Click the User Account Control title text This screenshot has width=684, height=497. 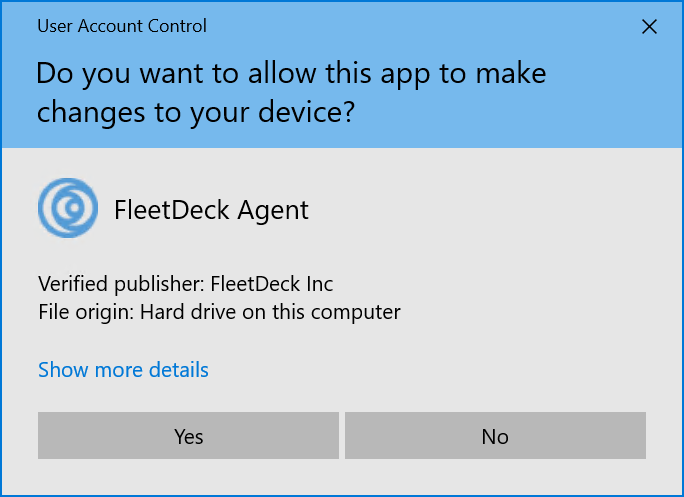coord(122,26)
